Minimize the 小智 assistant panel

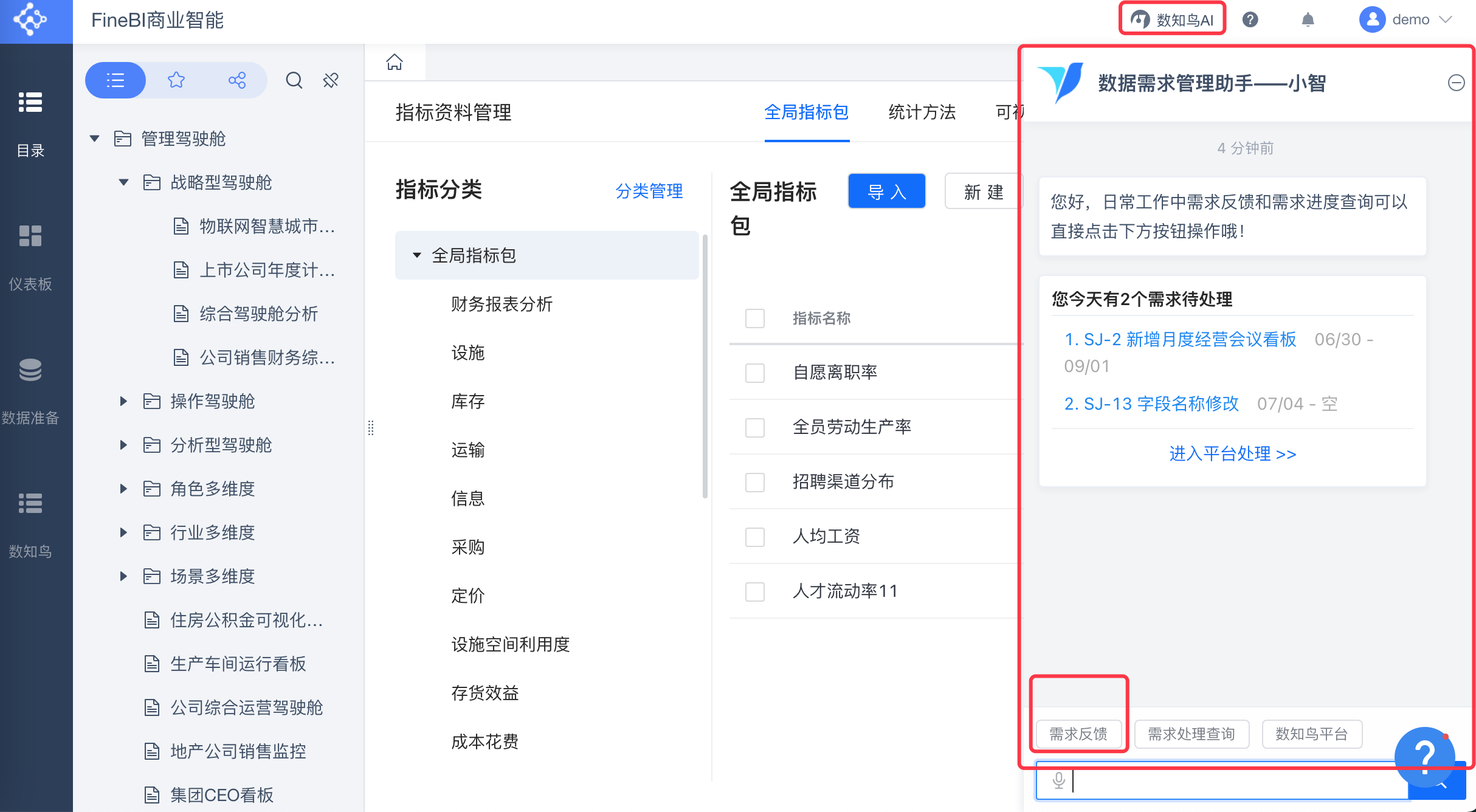click(x=1456, y=83)
